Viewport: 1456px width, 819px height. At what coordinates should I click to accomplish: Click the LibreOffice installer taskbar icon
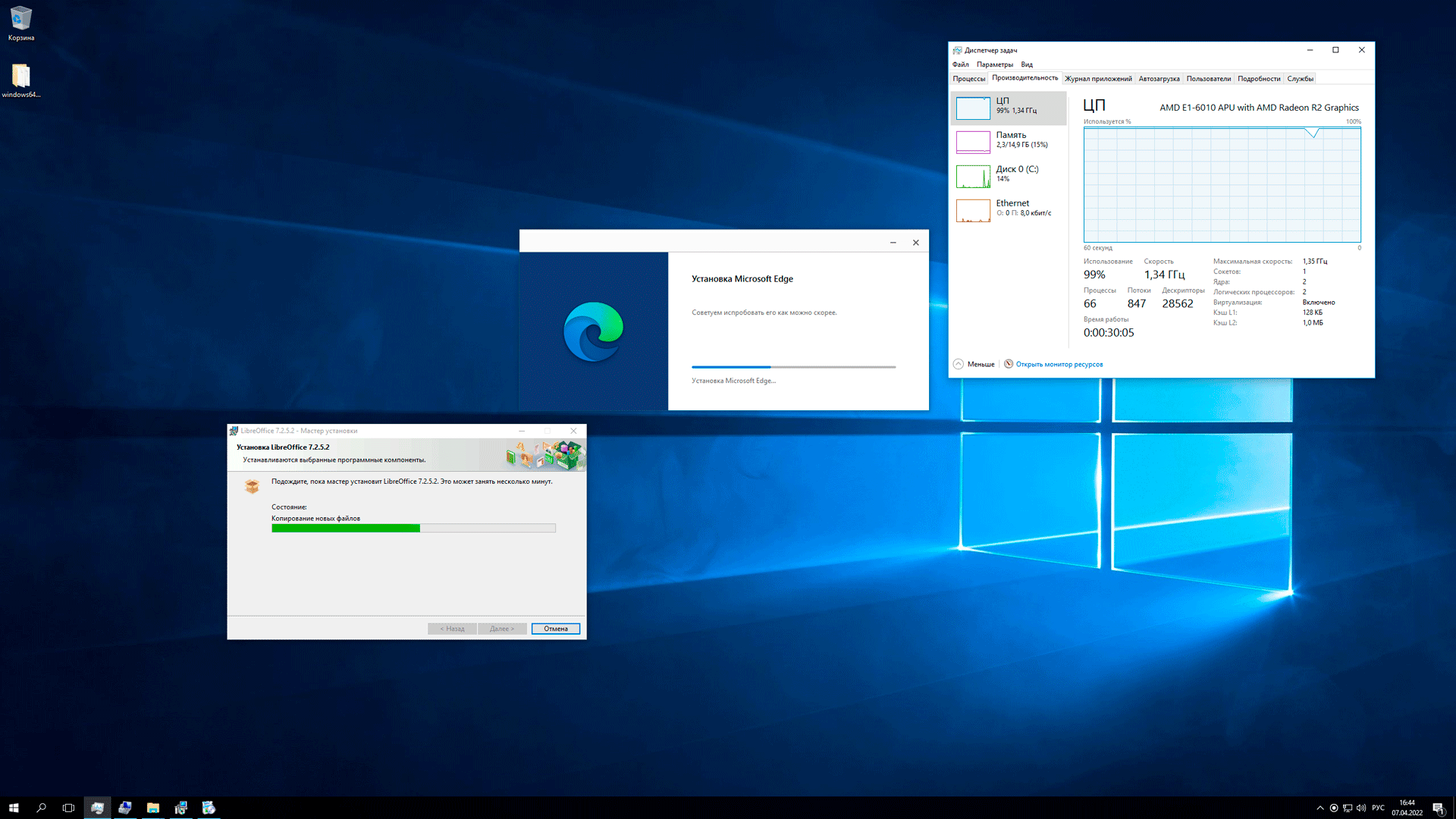[180, 808]
